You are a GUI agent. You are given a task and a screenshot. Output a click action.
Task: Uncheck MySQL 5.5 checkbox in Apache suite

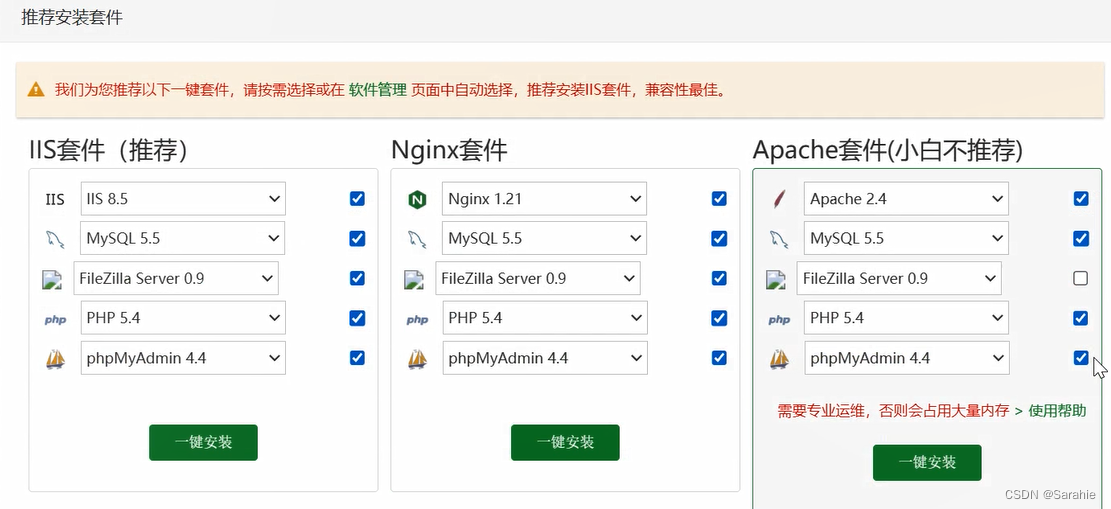point(1081,238)
